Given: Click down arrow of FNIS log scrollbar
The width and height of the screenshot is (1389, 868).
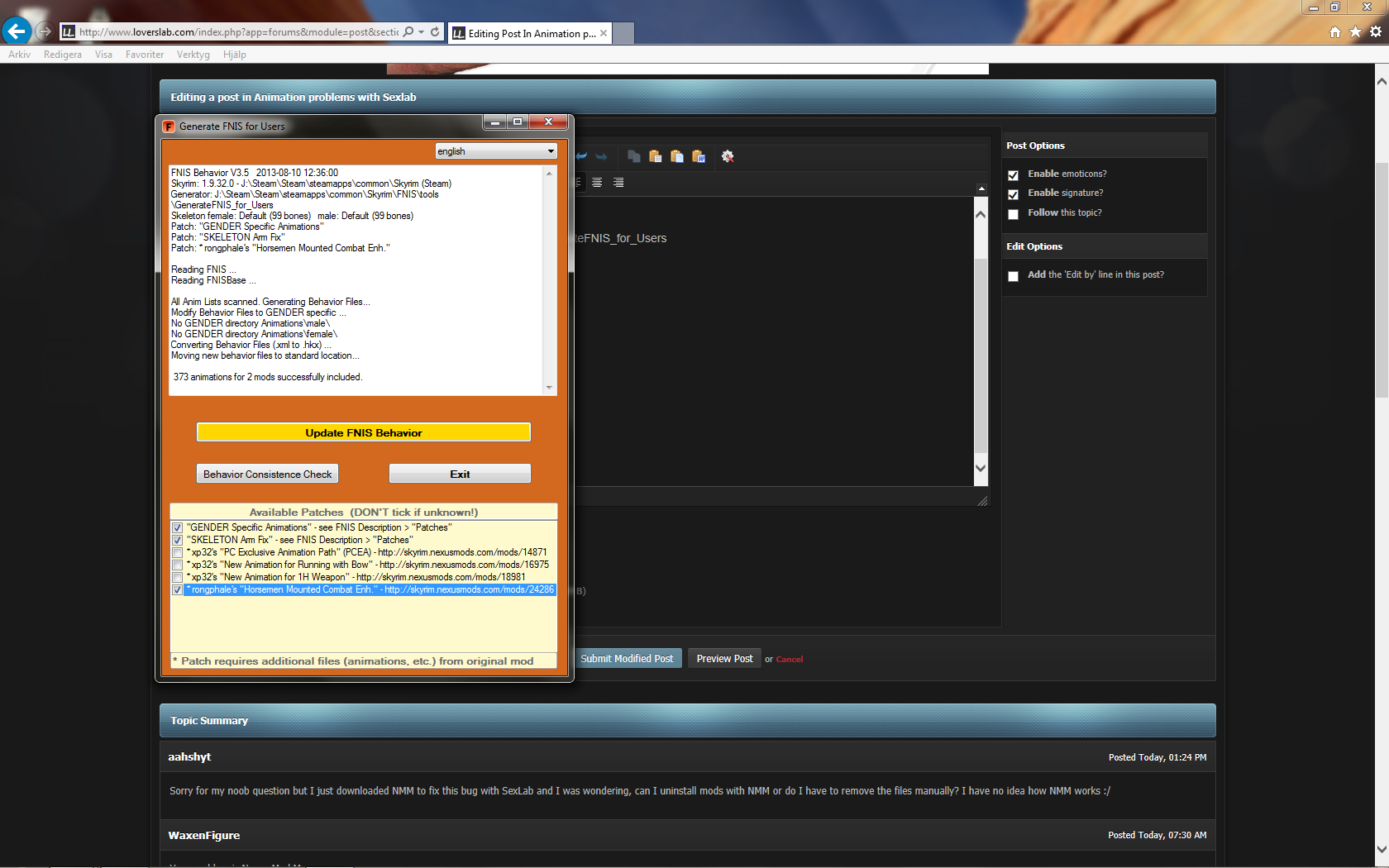Looking at the screenshot, I should pos(549,388).
